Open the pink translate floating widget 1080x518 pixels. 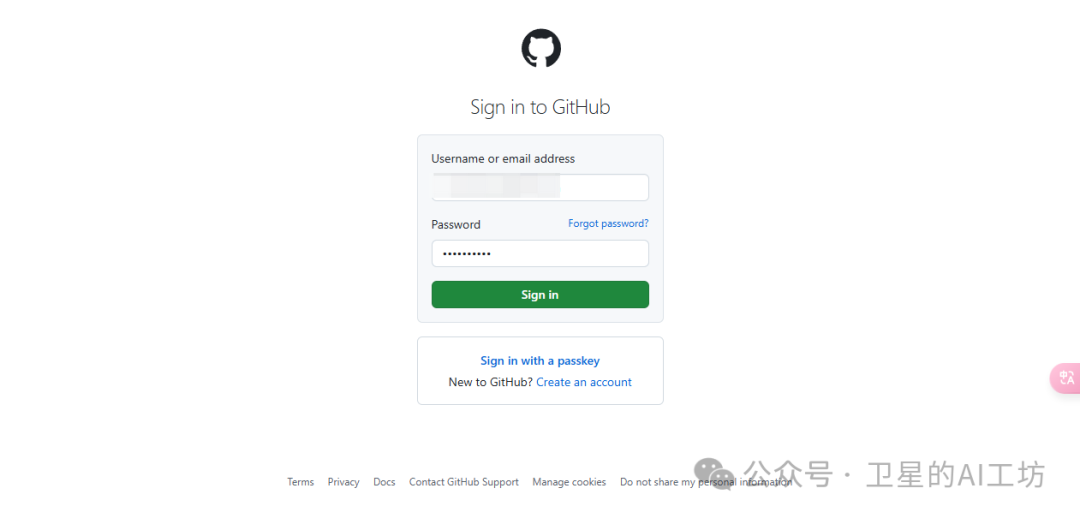coord(1066,378)
